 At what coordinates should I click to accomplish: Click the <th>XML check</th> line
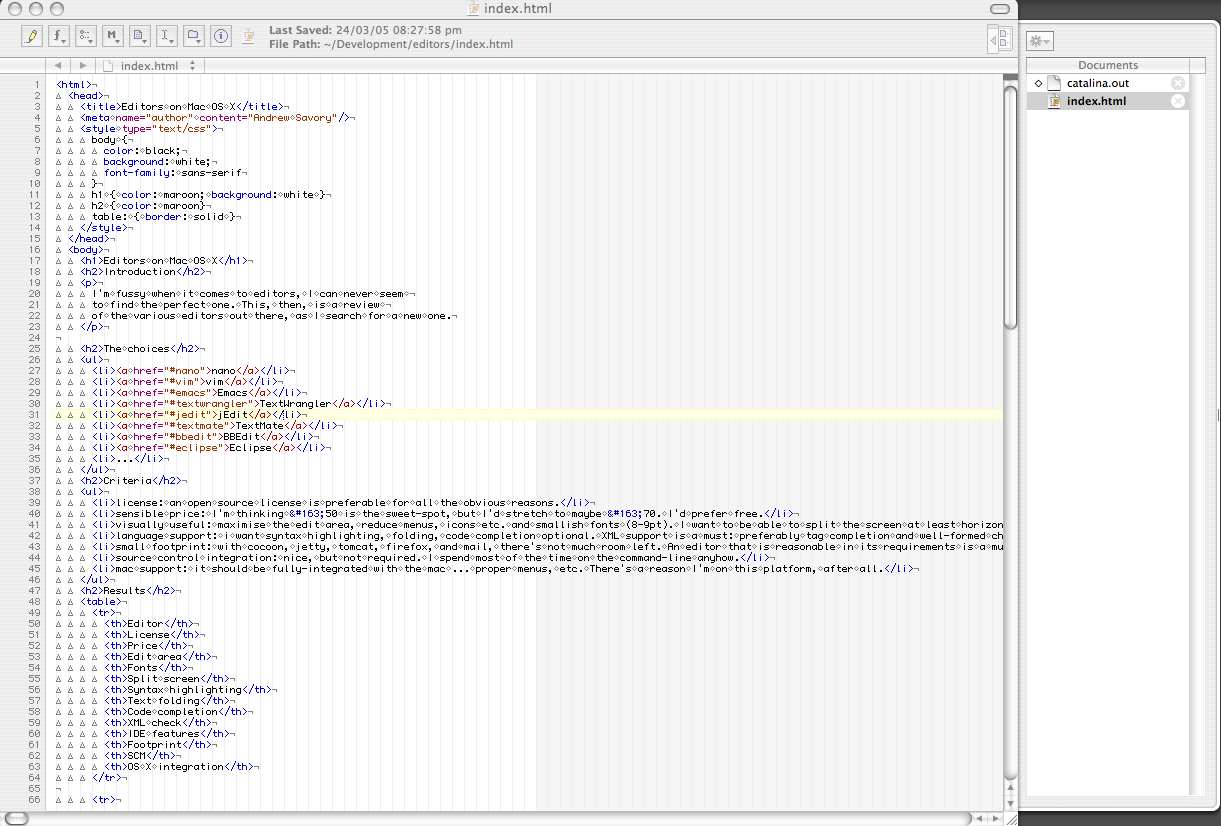coord(159,722)
